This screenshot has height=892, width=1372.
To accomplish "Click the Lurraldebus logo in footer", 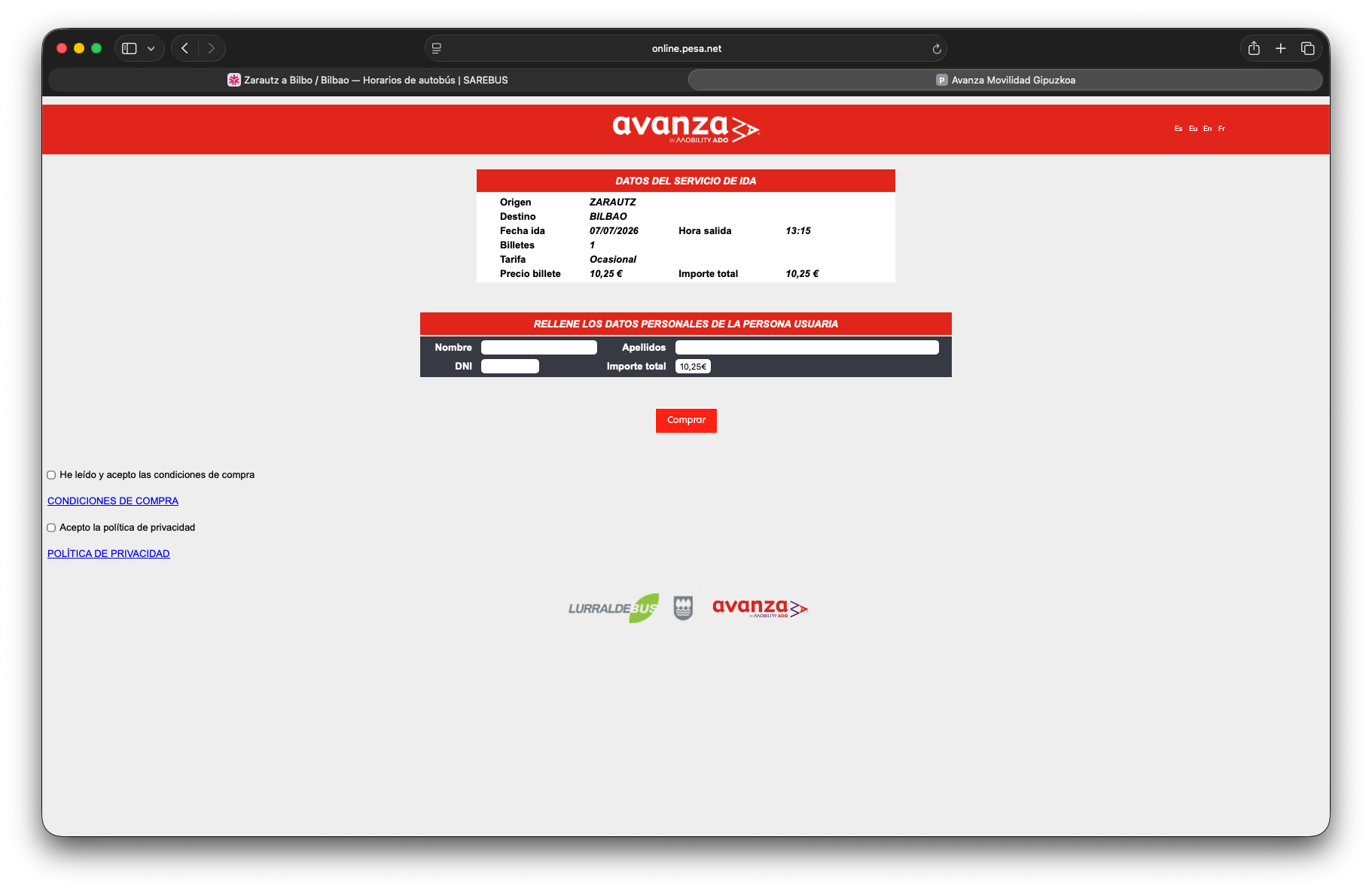I will click(614, 608).
